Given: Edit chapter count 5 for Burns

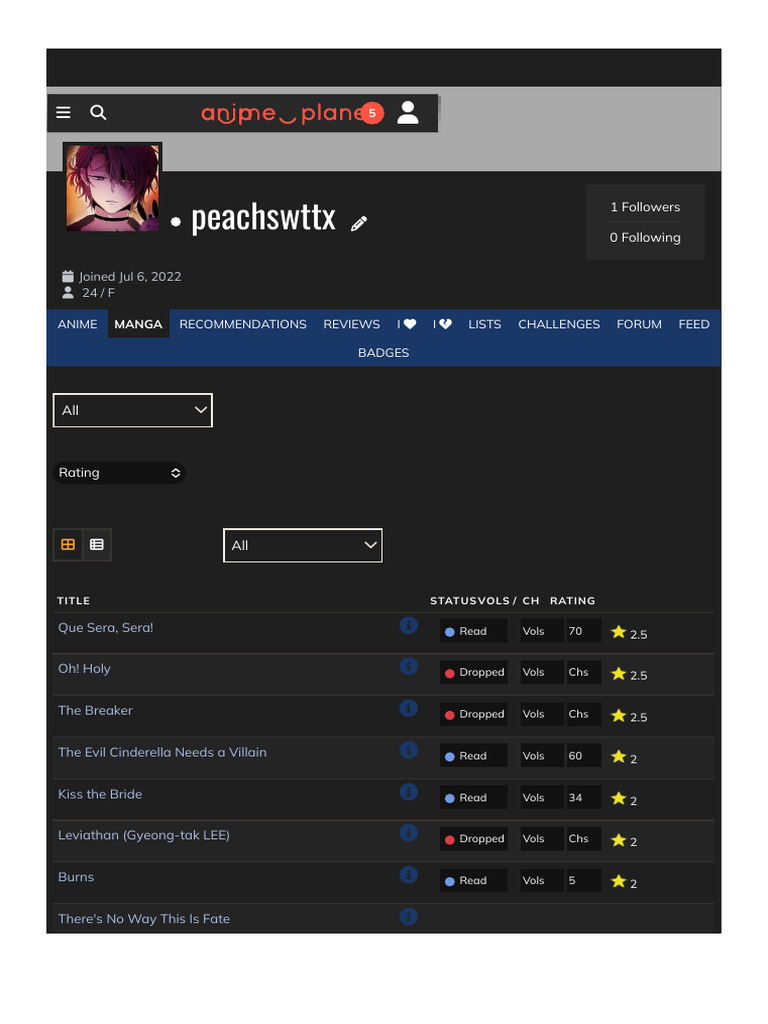Looking at the screenshot, I should coord(583,880).
